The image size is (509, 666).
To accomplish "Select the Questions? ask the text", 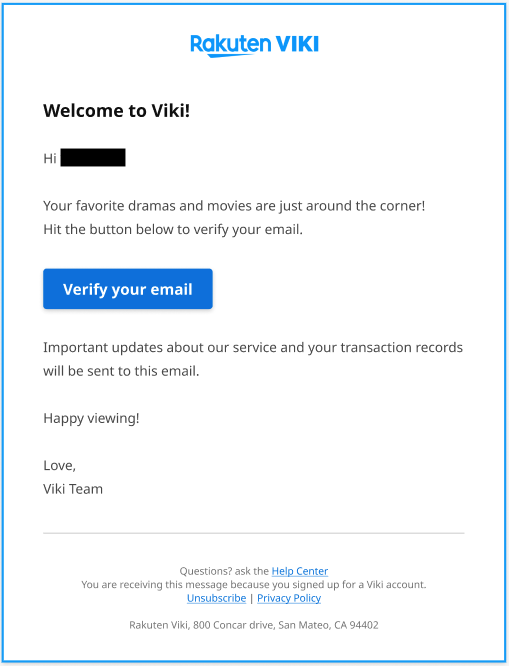I will pos(224,571).
